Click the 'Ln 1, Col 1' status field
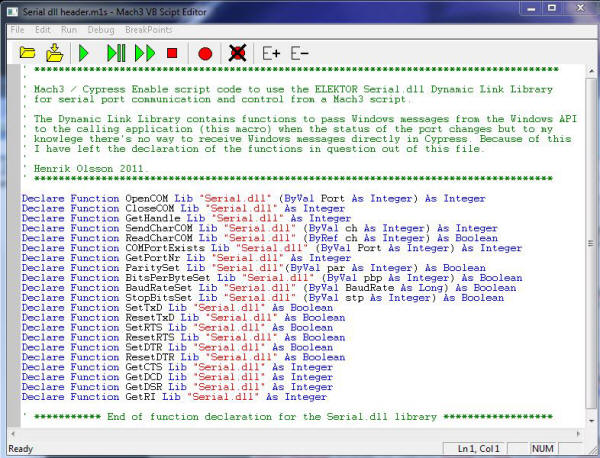This screenshot has height=458, width=600. [478, 448]
